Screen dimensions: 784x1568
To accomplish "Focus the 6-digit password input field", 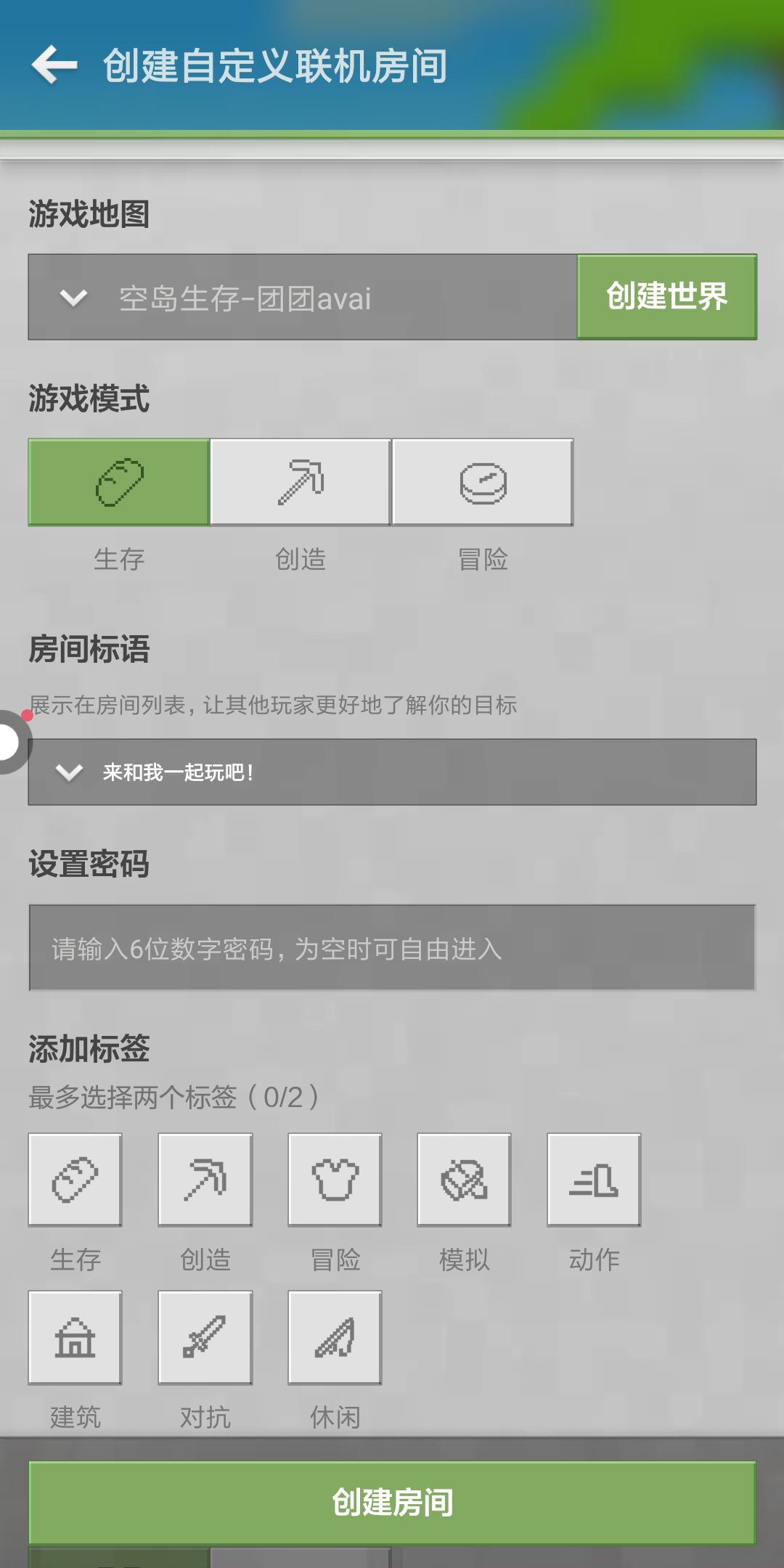I will point(392,948).
